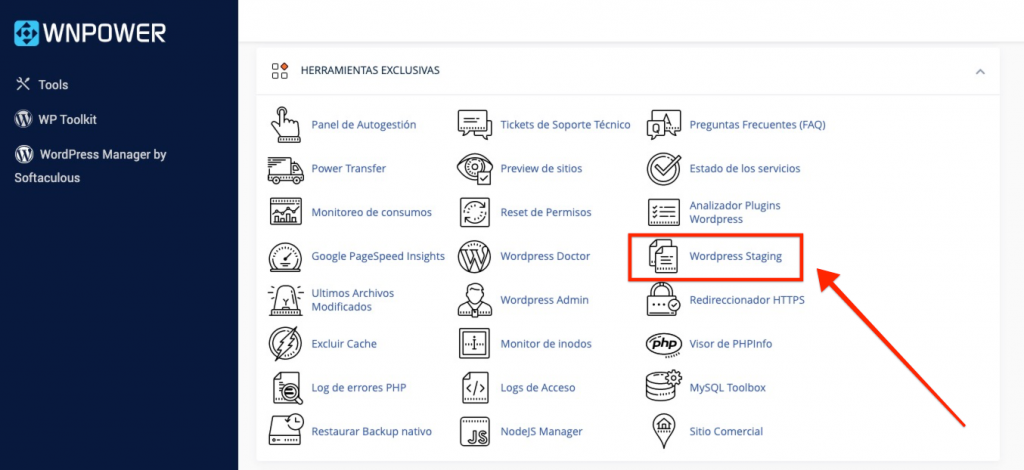Image resolution: width=1024 pixels, height=470 pixels.
Task: Click the Herramientas Exclusivas grid icon
Action: pyautogui.click(x=280, y=70)
